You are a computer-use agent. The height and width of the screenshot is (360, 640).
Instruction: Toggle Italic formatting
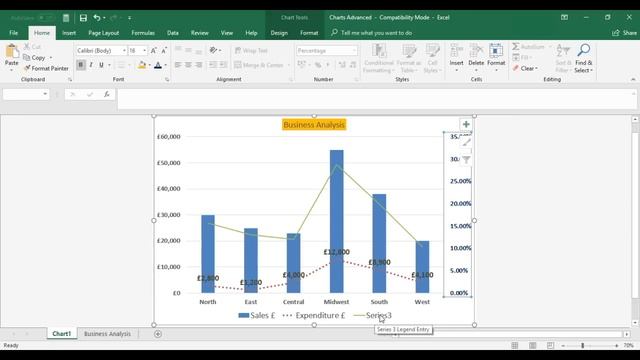point(91,65)
